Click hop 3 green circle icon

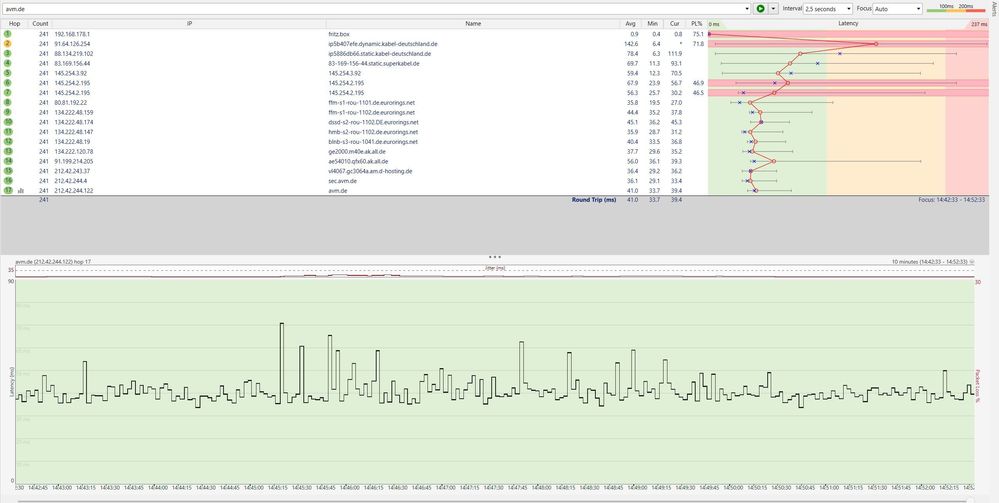point(8,54)
